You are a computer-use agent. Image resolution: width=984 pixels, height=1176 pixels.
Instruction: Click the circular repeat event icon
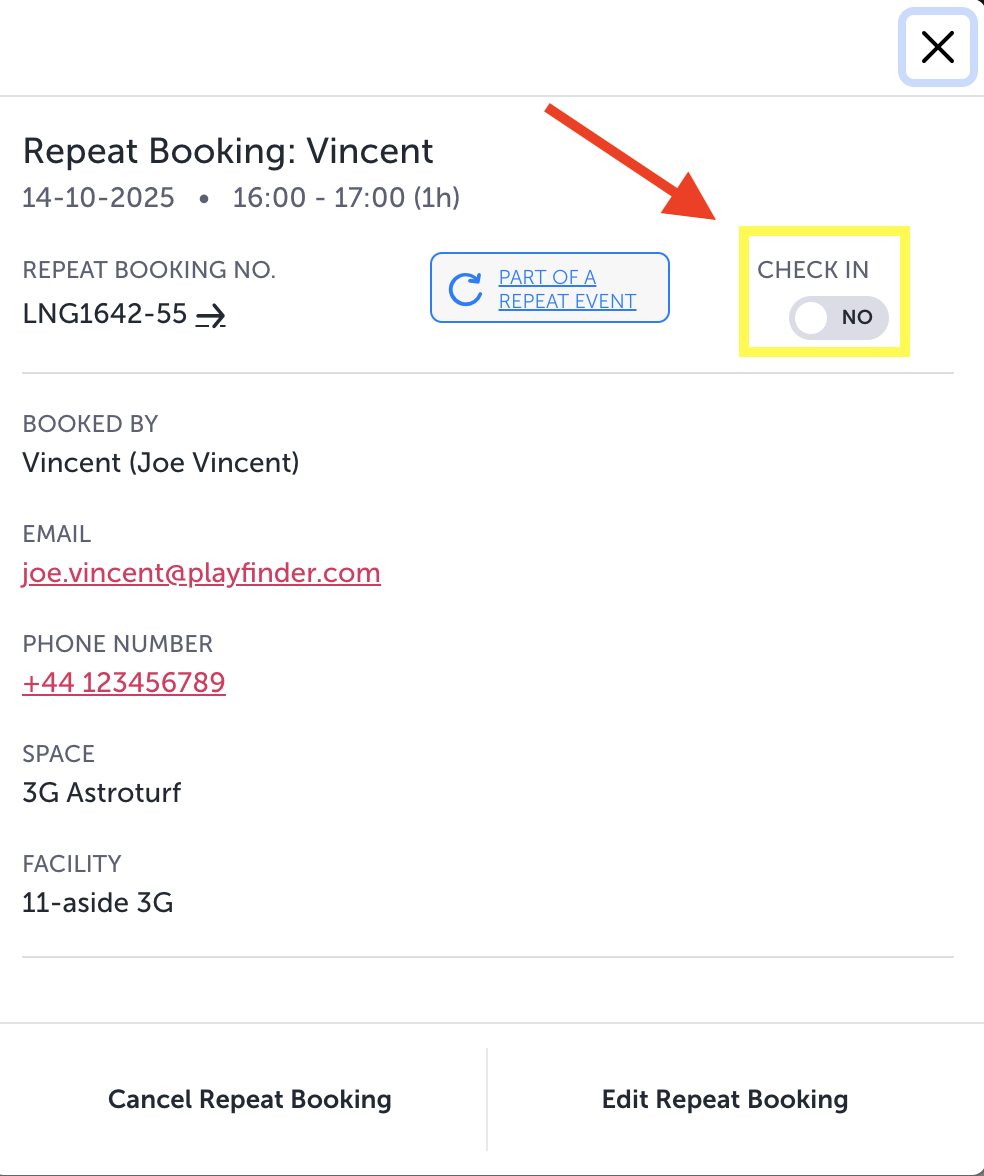coord(465,289)
